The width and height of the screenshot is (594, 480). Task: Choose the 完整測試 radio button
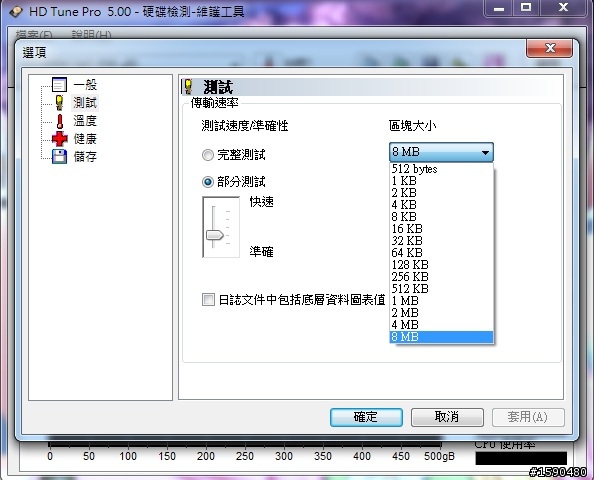pos(208,155)
